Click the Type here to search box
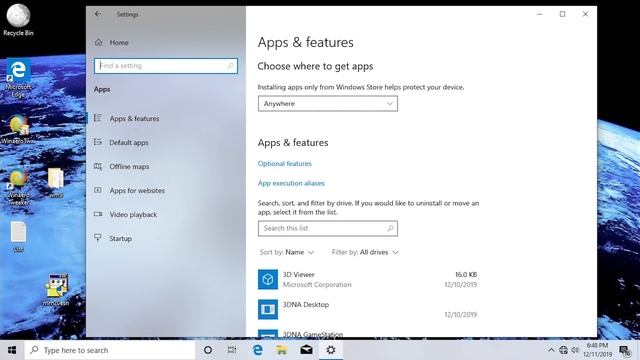This screenshot has width=640, height=360. point(110,350)
